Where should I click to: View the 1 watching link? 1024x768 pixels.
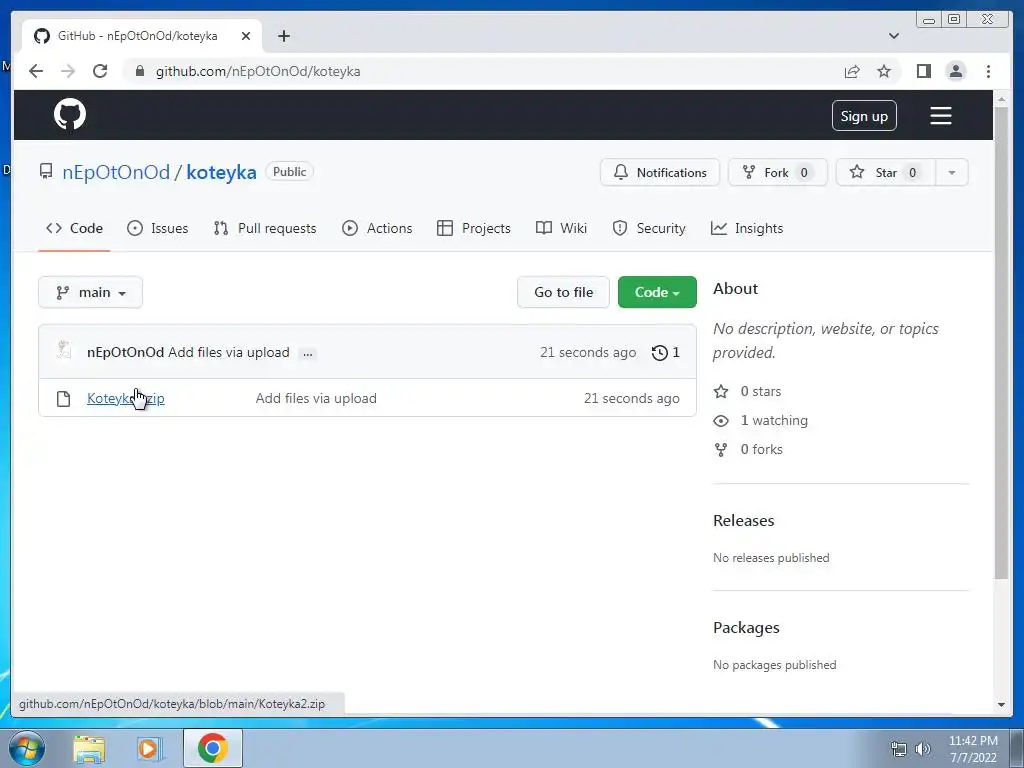tap(761, 421)
